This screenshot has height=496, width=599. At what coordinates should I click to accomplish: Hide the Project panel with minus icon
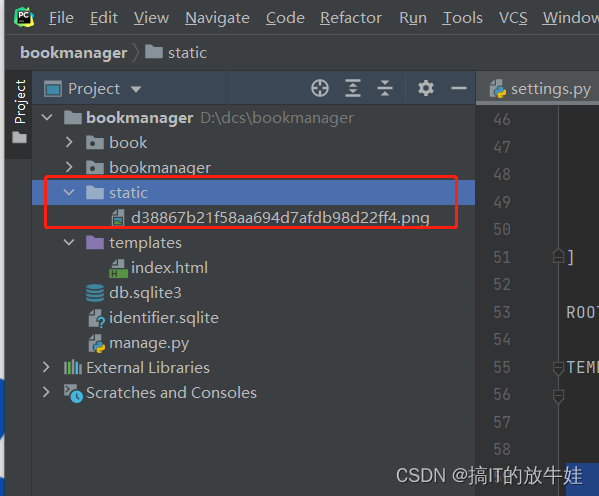click(x=458, y=88)
